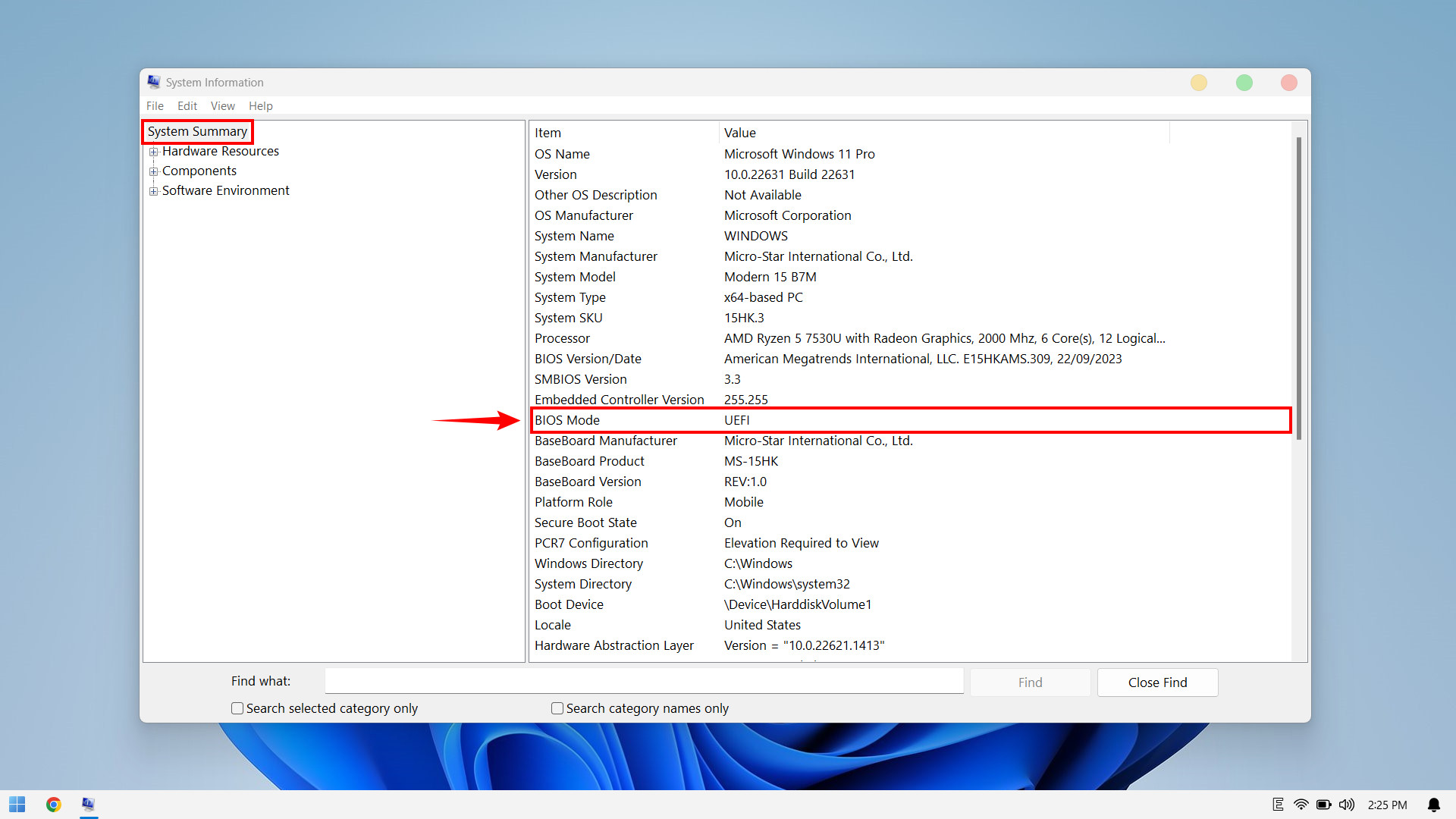Select the Software Environment category
Screen dimensions: 1456x819
coord(226,191)
